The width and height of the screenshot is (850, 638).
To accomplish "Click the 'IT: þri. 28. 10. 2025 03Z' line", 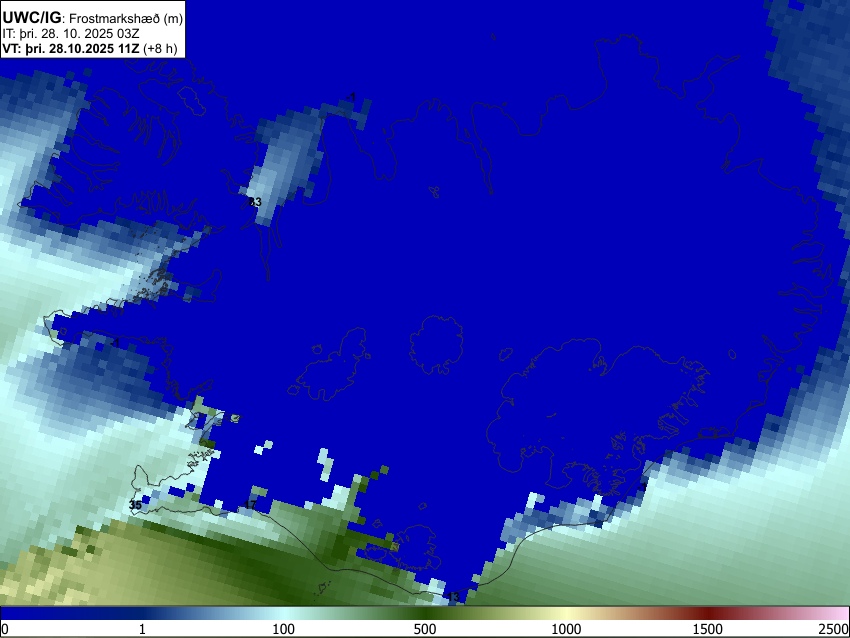I will tap(70, 34).
